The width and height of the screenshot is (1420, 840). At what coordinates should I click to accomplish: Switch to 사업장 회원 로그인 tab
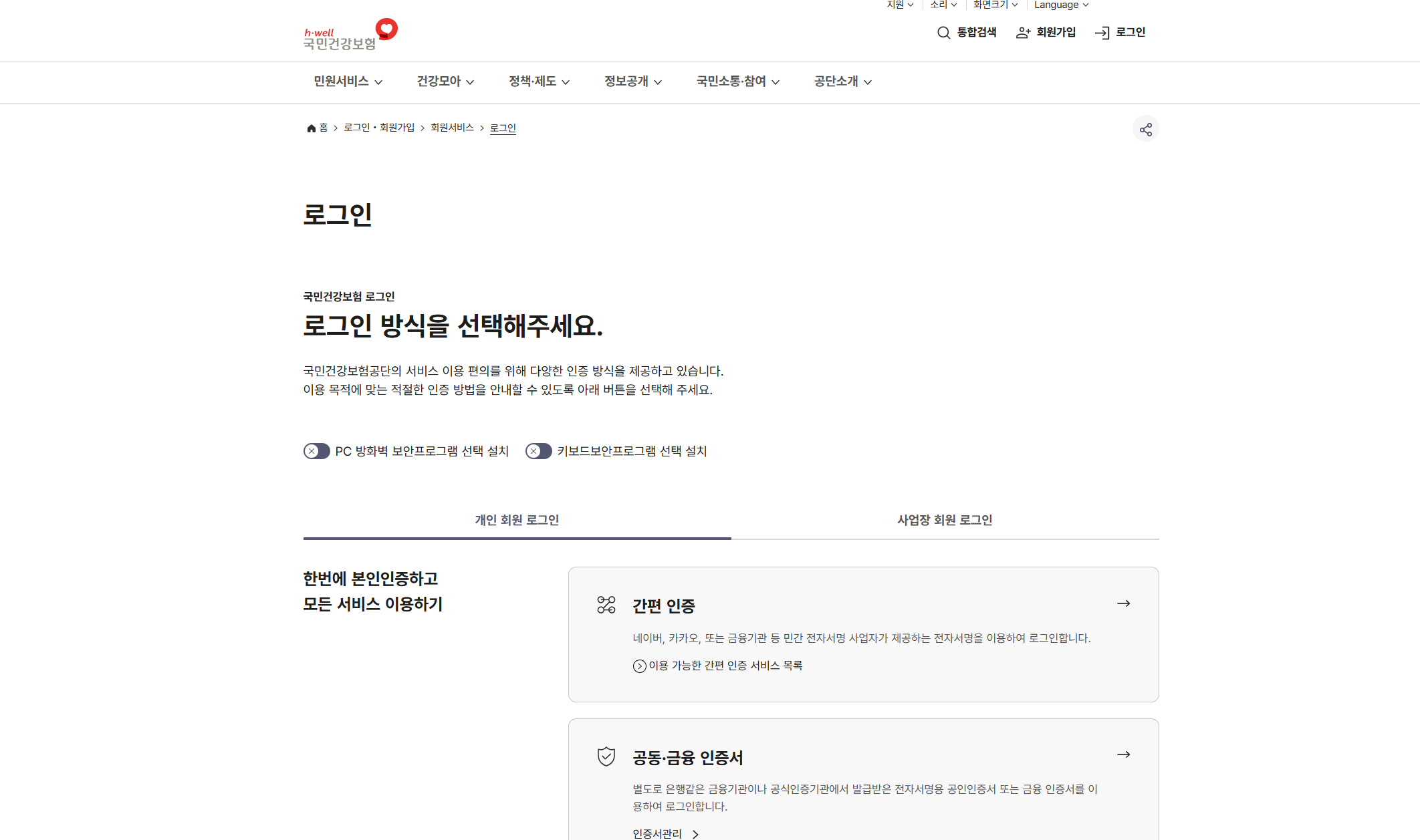[944, 520]
